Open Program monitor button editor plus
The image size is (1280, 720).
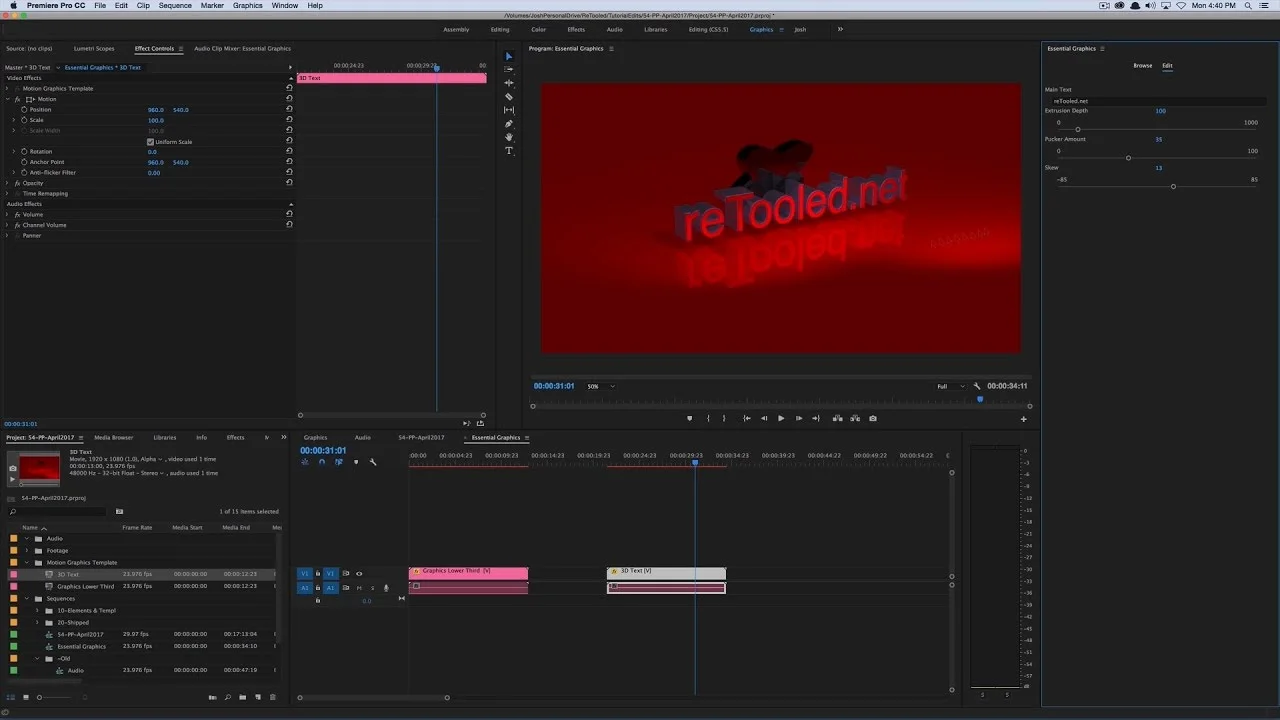click(1023, 419)
